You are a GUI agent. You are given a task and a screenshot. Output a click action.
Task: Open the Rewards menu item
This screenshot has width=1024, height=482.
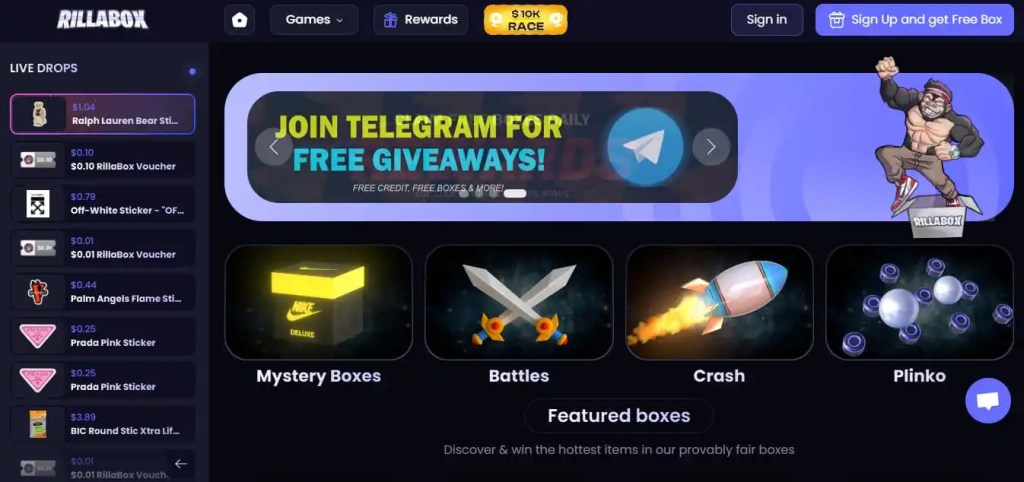point(421,20)
